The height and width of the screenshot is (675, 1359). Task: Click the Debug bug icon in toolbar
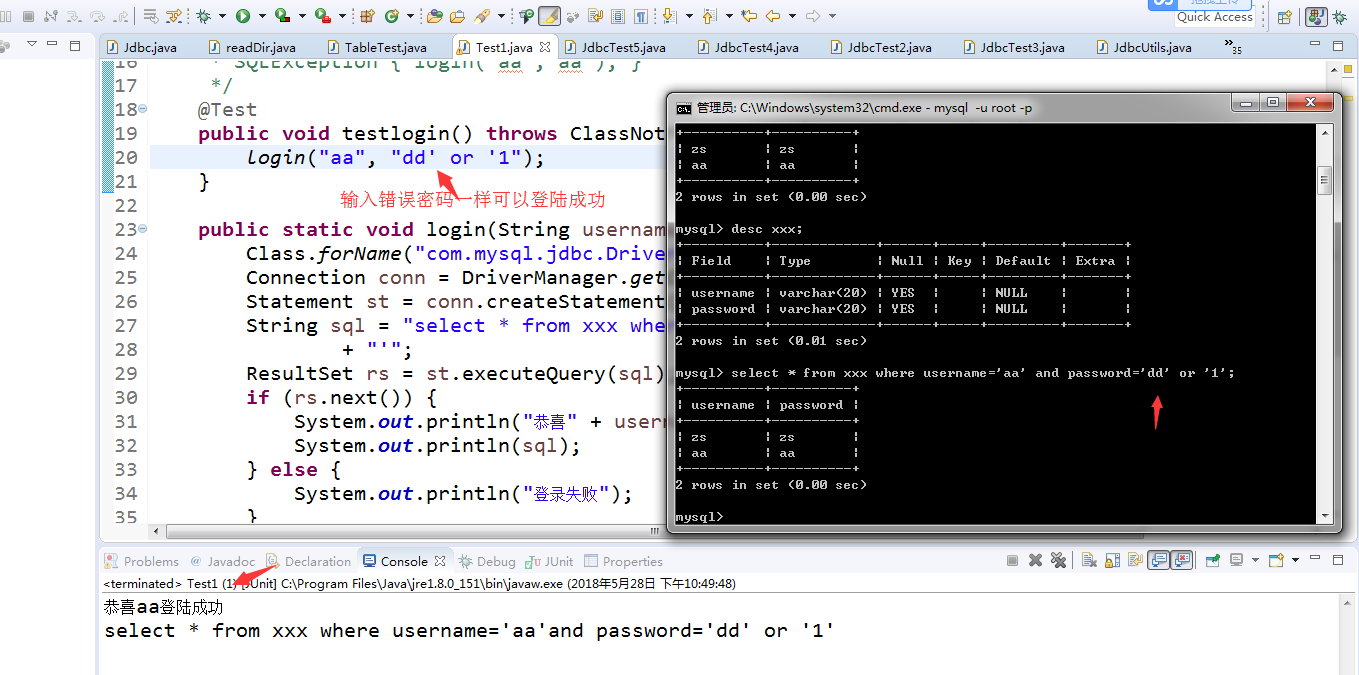click(x=203, y=16)
